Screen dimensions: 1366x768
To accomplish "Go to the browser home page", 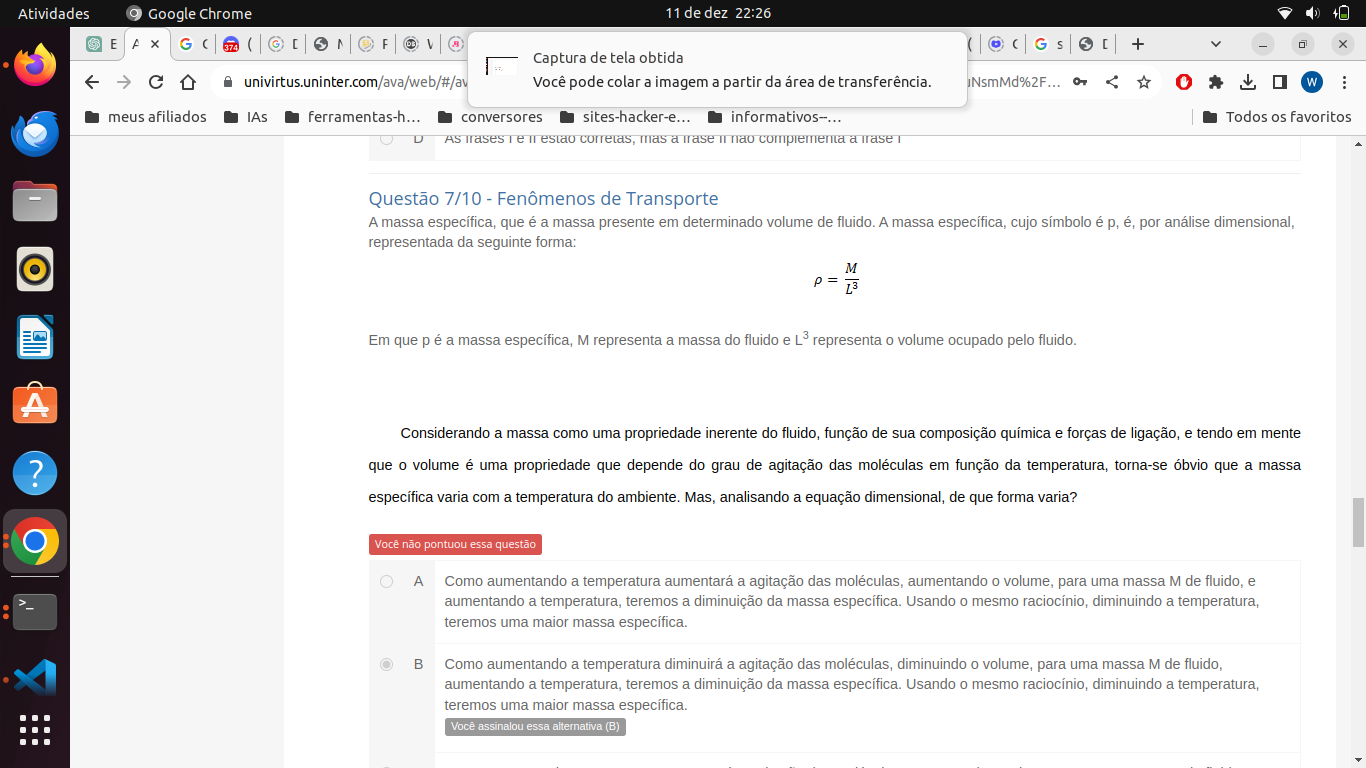I will tap(188, 82).
